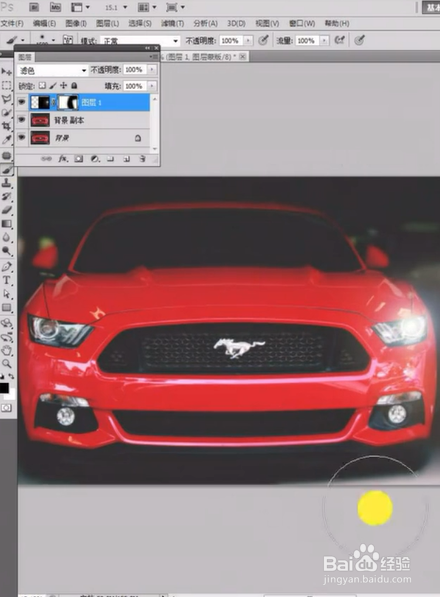
Task: Toggle lock position
Action: click(x=64, y=86)
